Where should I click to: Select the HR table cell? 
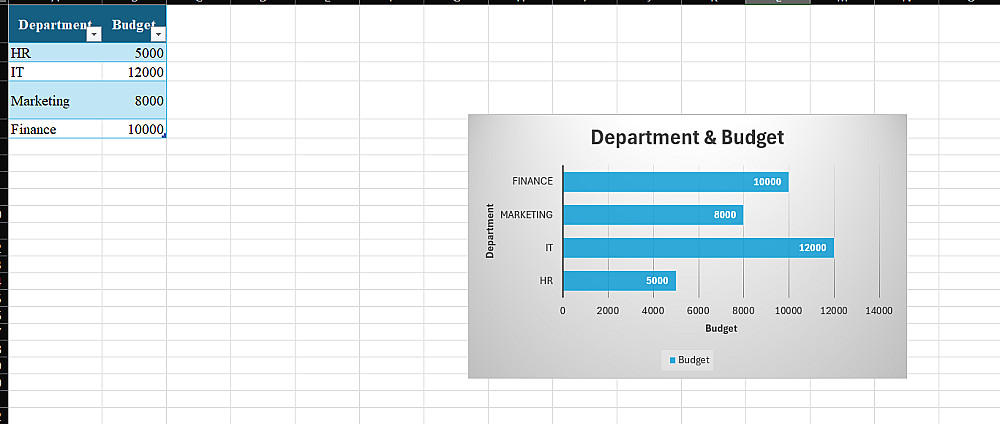point(55,53)
